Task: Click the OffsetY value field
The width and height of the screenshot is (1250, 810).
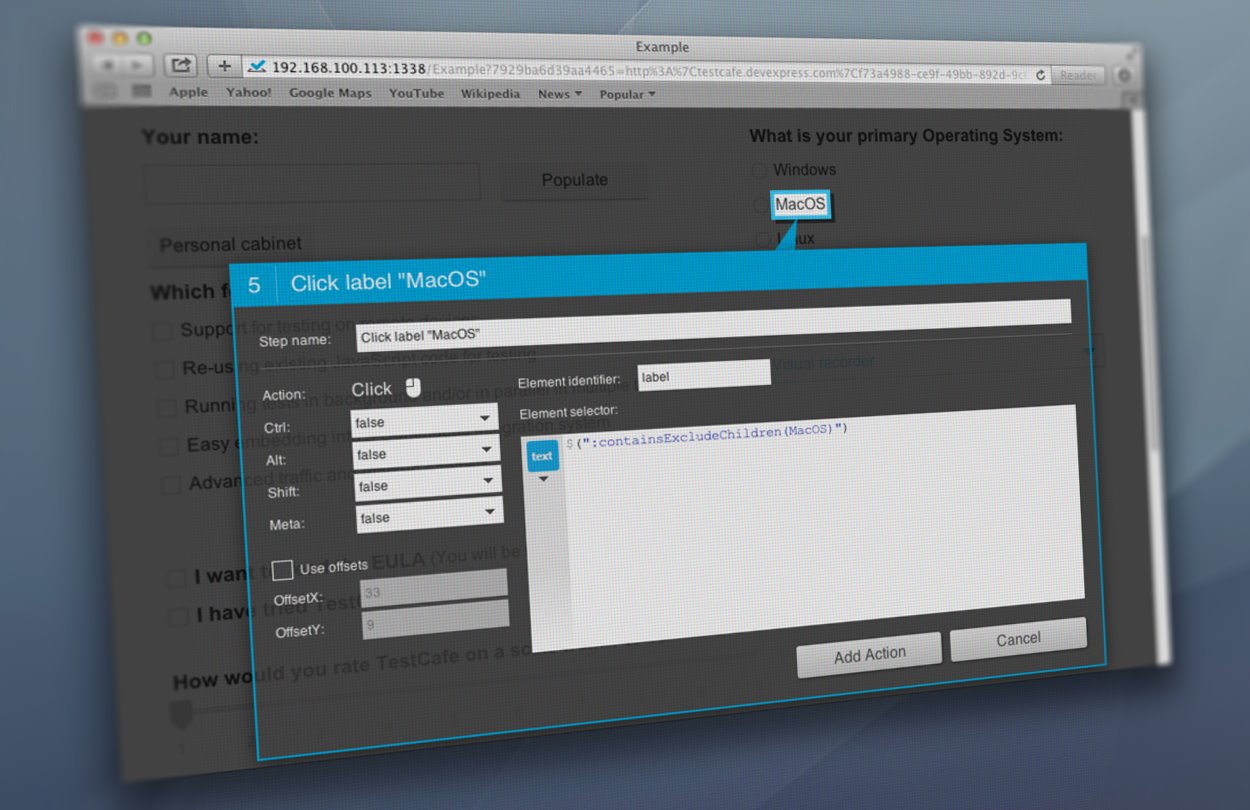Action: pos(434,619)
